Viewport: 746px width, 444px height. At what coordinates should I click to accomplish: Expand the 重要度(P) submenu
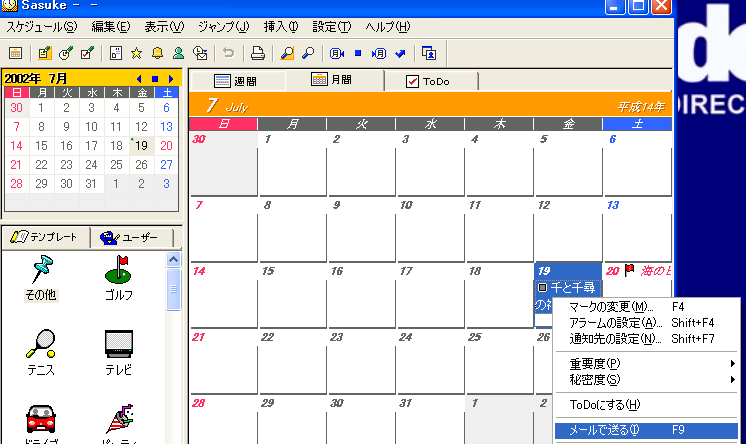(646, 364)
